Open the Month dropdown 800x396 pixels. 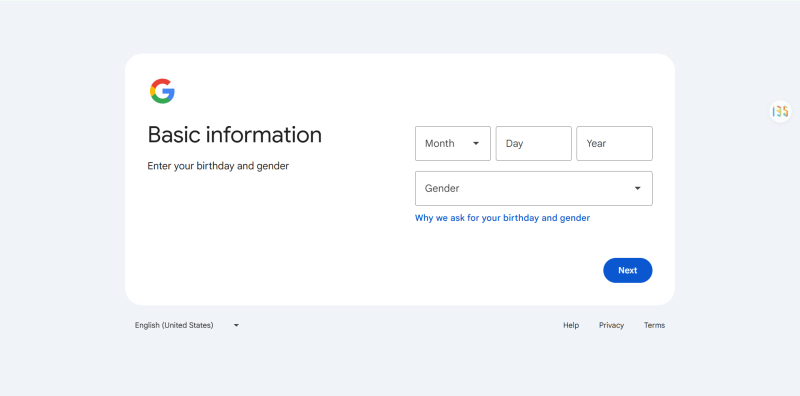(453, 143)
